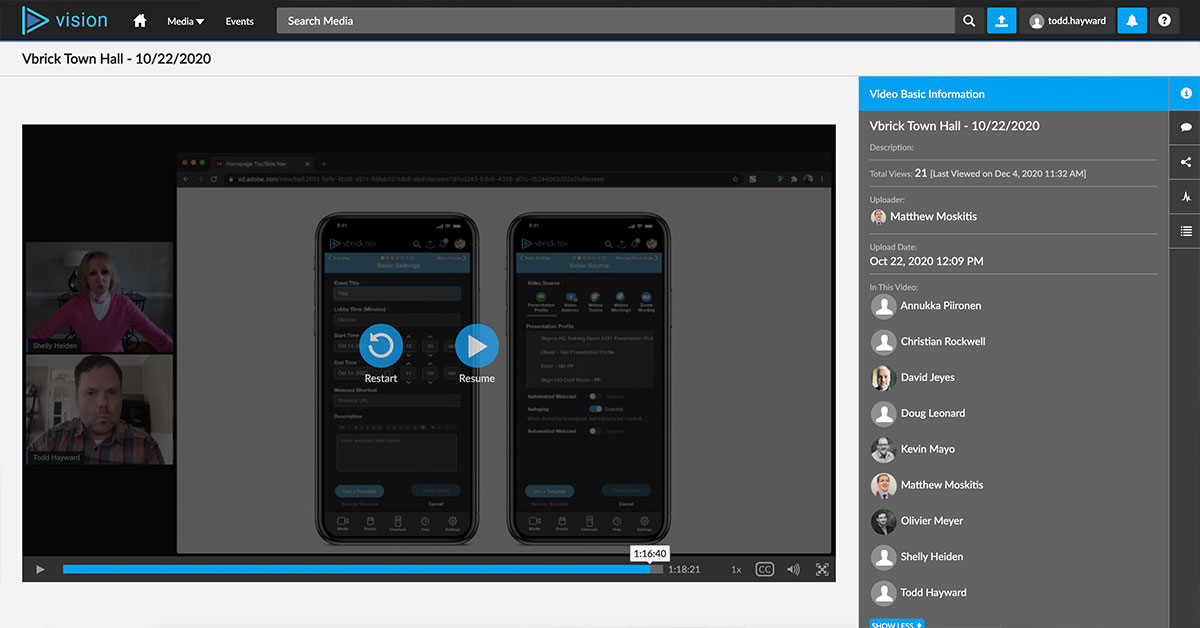
Task: Click the Oct 22, 2020 12:09 PM upload date
Action: pos(927,261)
